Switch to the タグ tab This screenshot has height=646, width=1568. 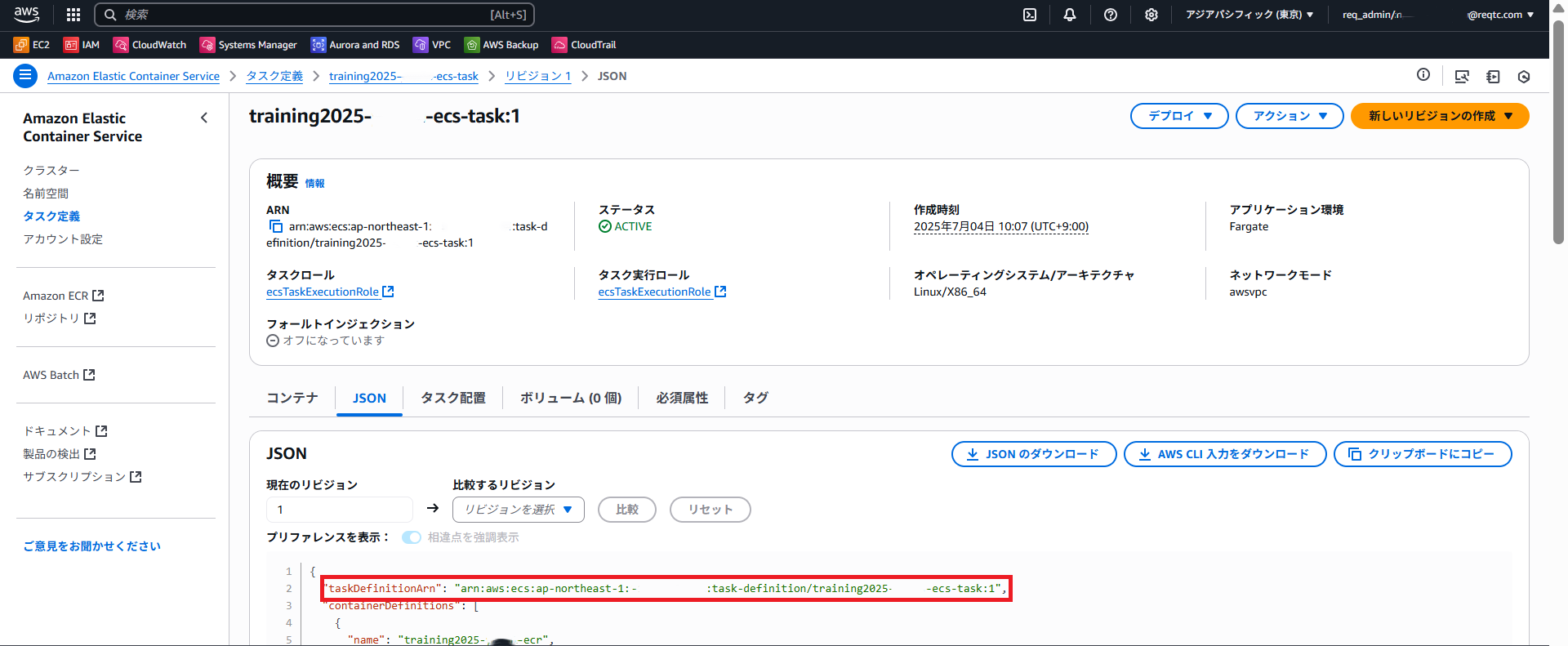click(x=755, y=398)
